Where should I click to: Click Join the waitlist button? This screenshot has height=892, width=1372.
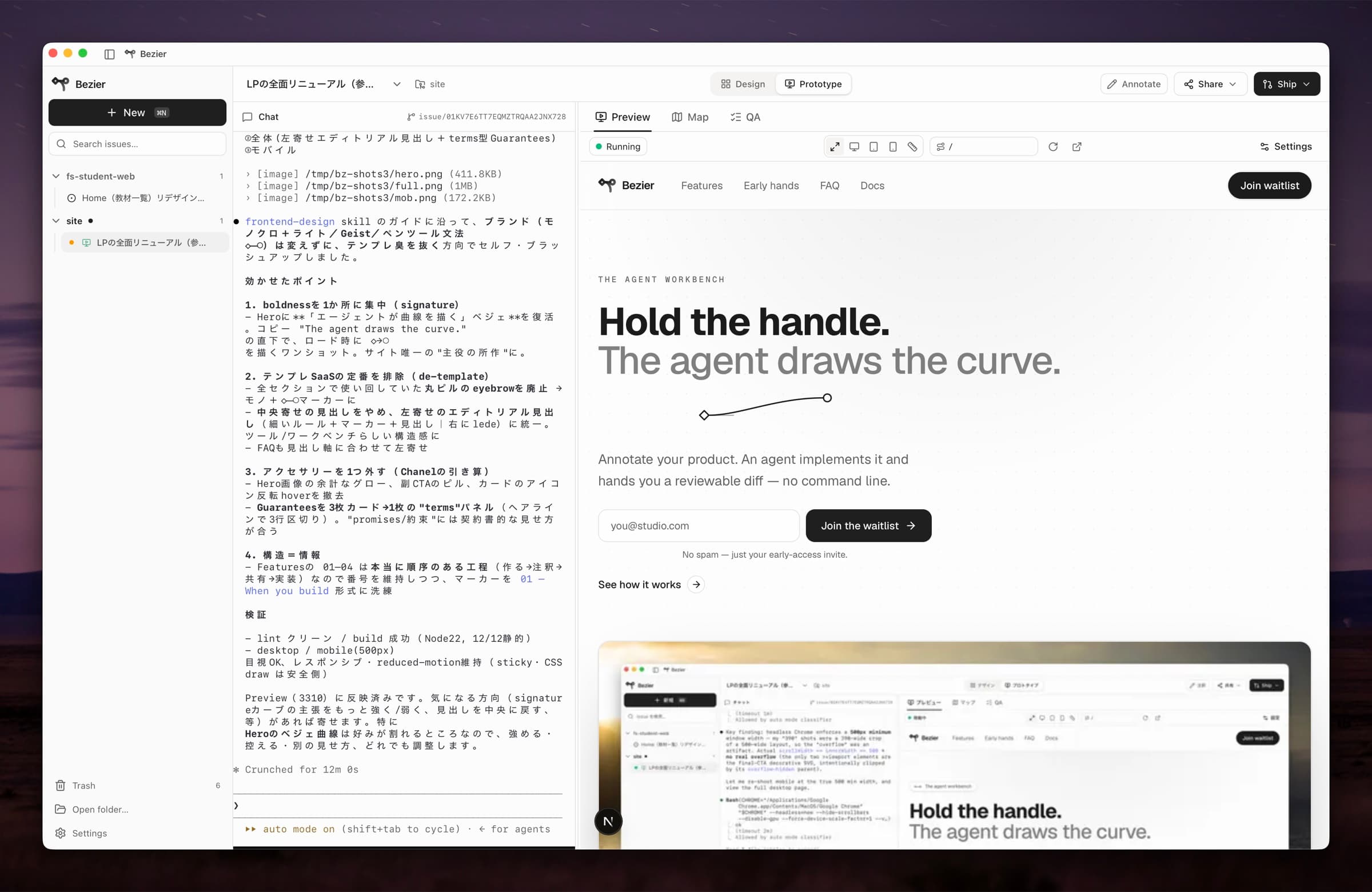pyautogui.click(x=868, y=526)
